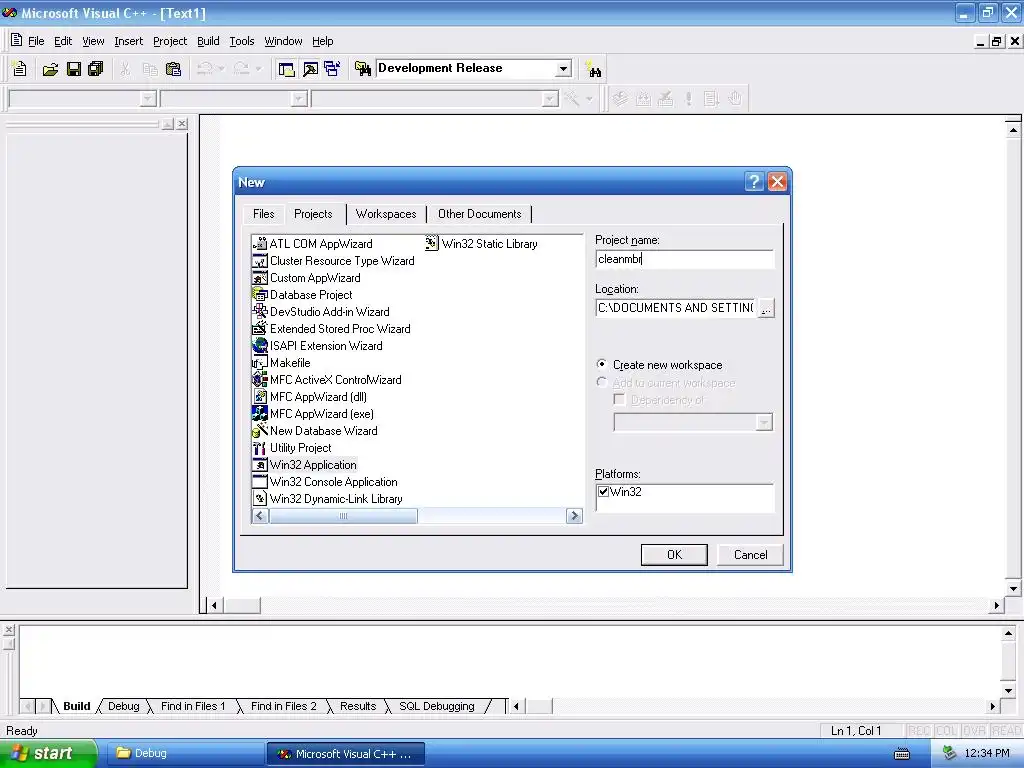
Task: Select New Database Wizard
Action: (315, 430)
